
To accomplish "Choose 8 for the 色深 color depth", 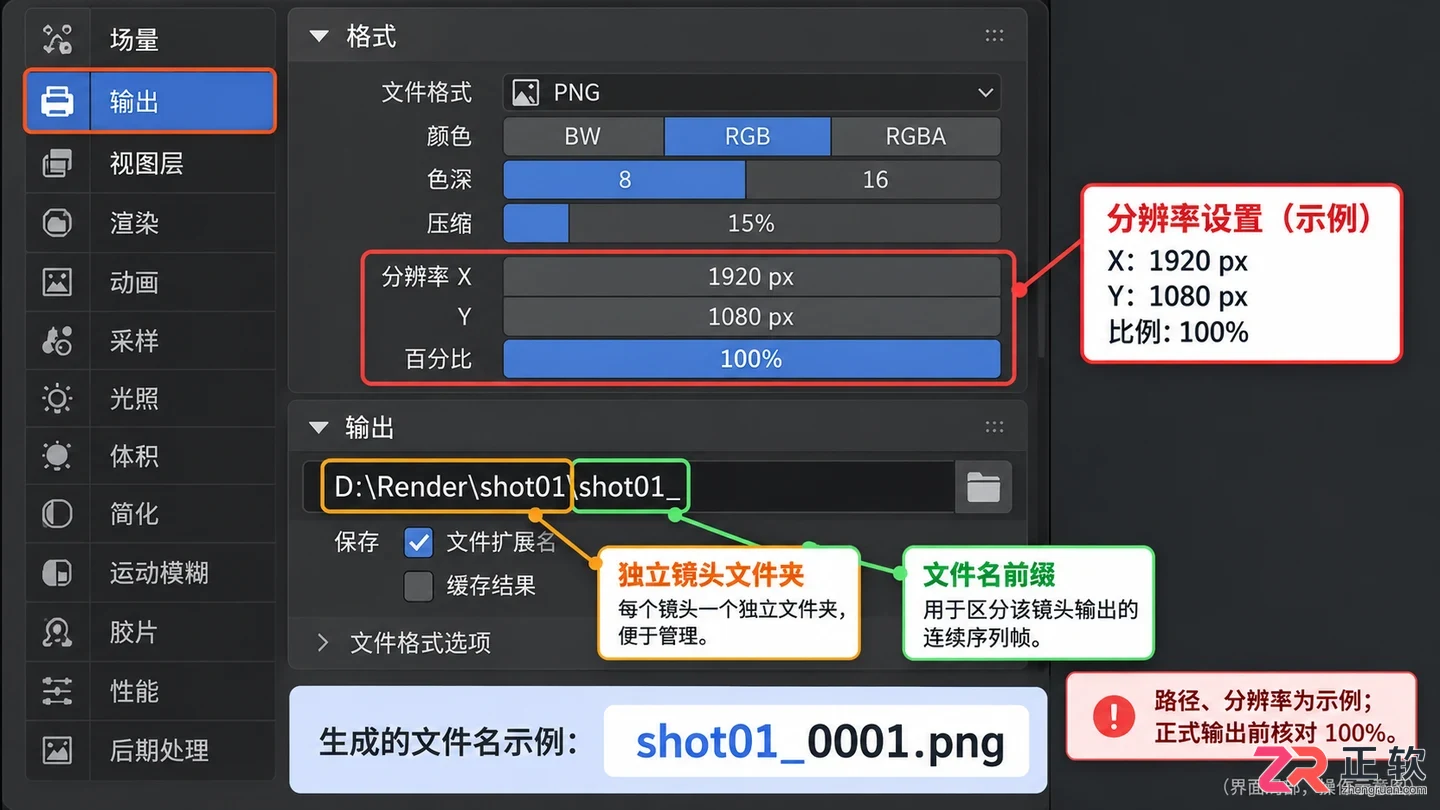I will (624, 179).
